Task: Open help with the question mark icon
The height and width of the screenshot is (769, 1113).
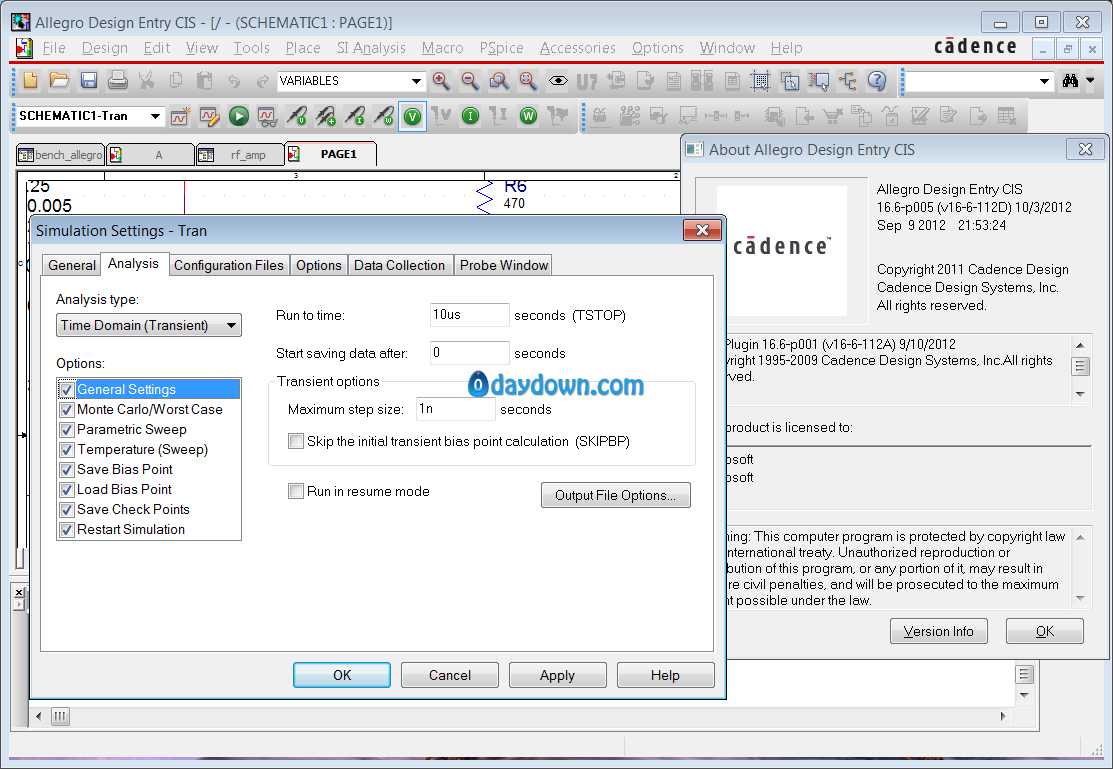Action: tap(877, 81)
